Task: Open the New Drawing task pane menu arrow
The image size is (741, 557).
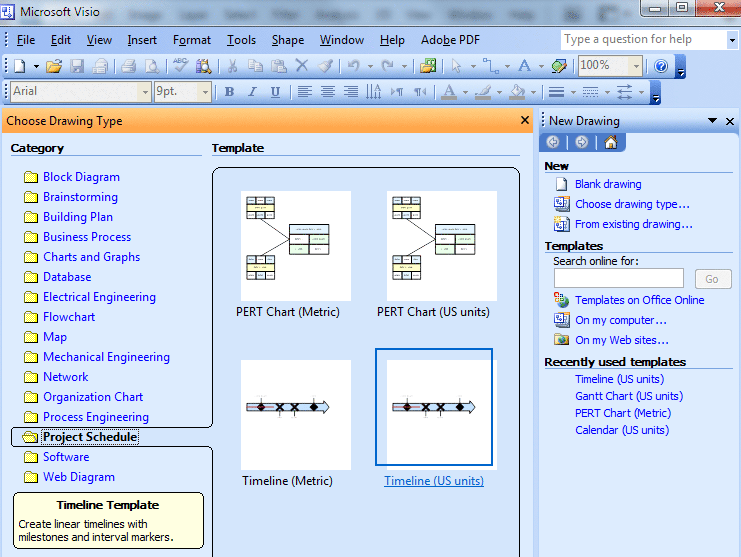Action: (x=712, y=121)
